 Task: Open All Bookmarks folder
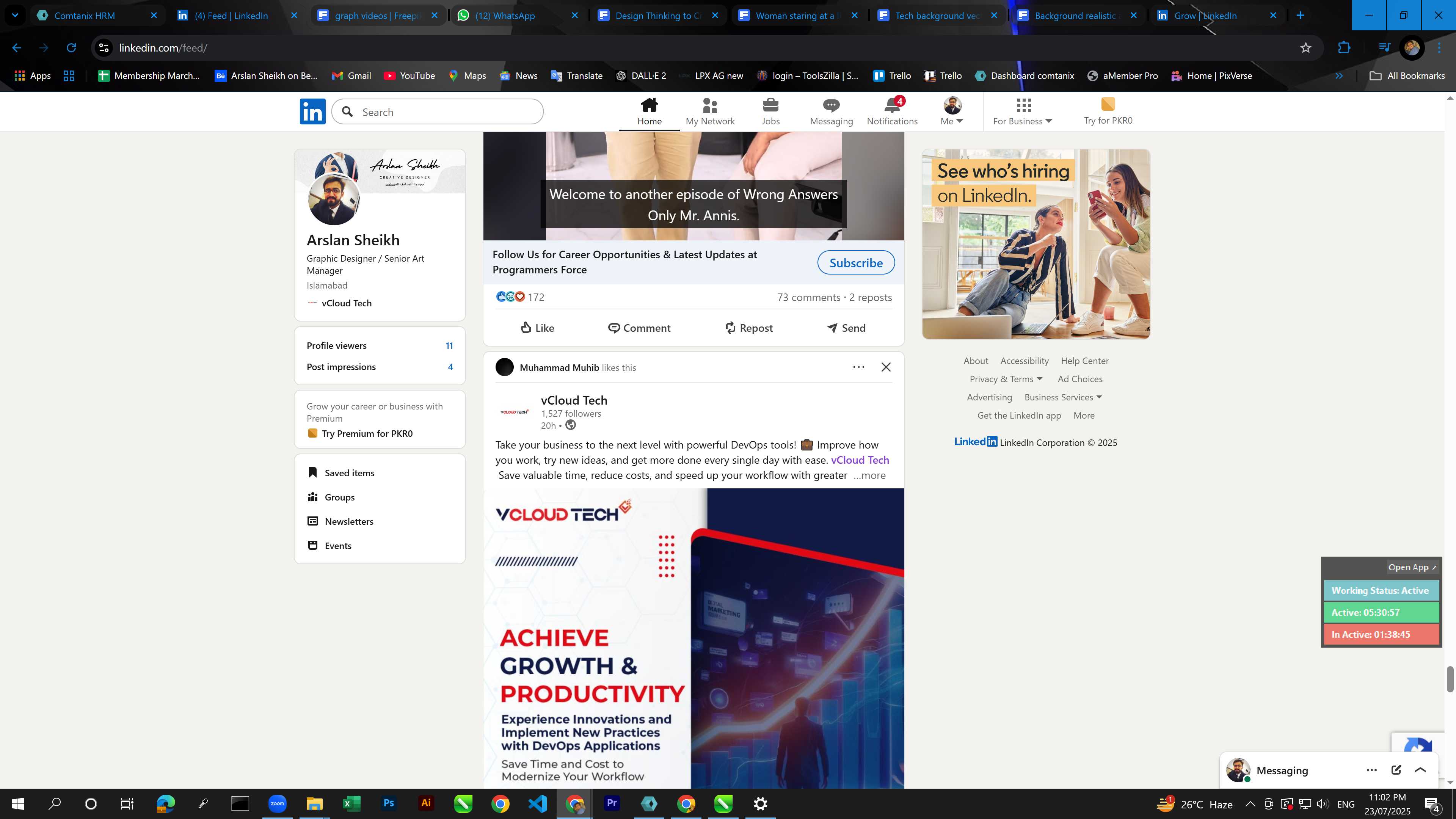tap(1407, 76)
